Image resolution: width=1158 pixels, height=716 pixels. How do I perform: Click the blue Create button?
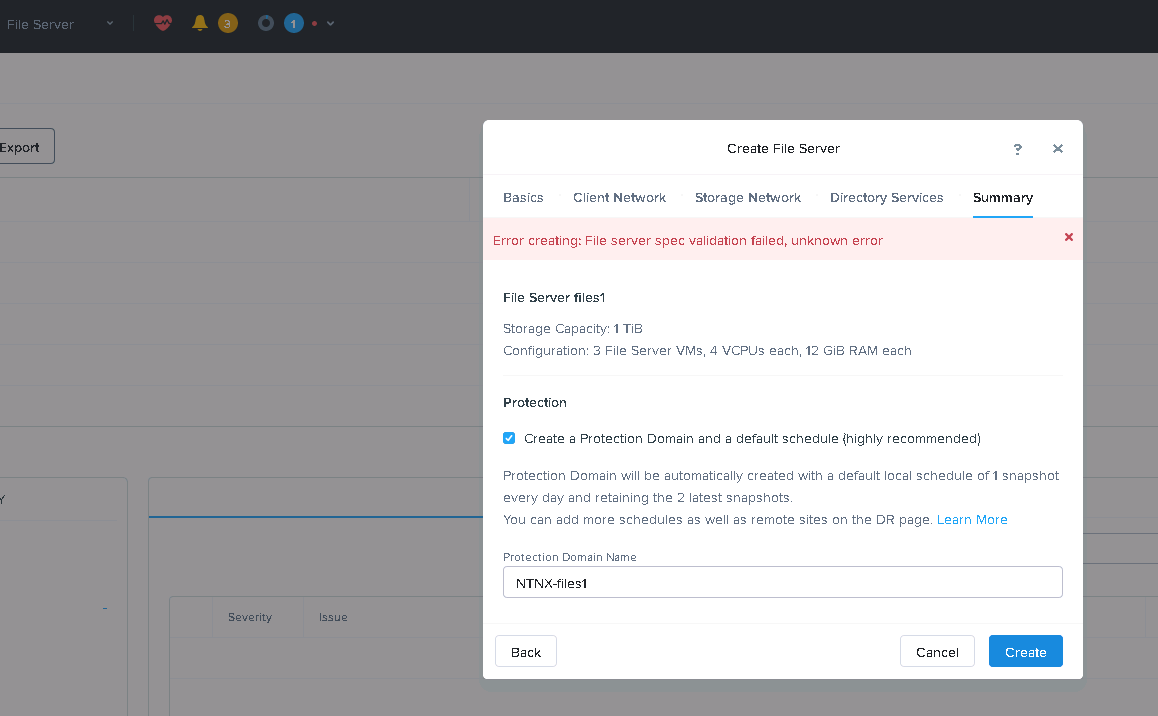1025,652
